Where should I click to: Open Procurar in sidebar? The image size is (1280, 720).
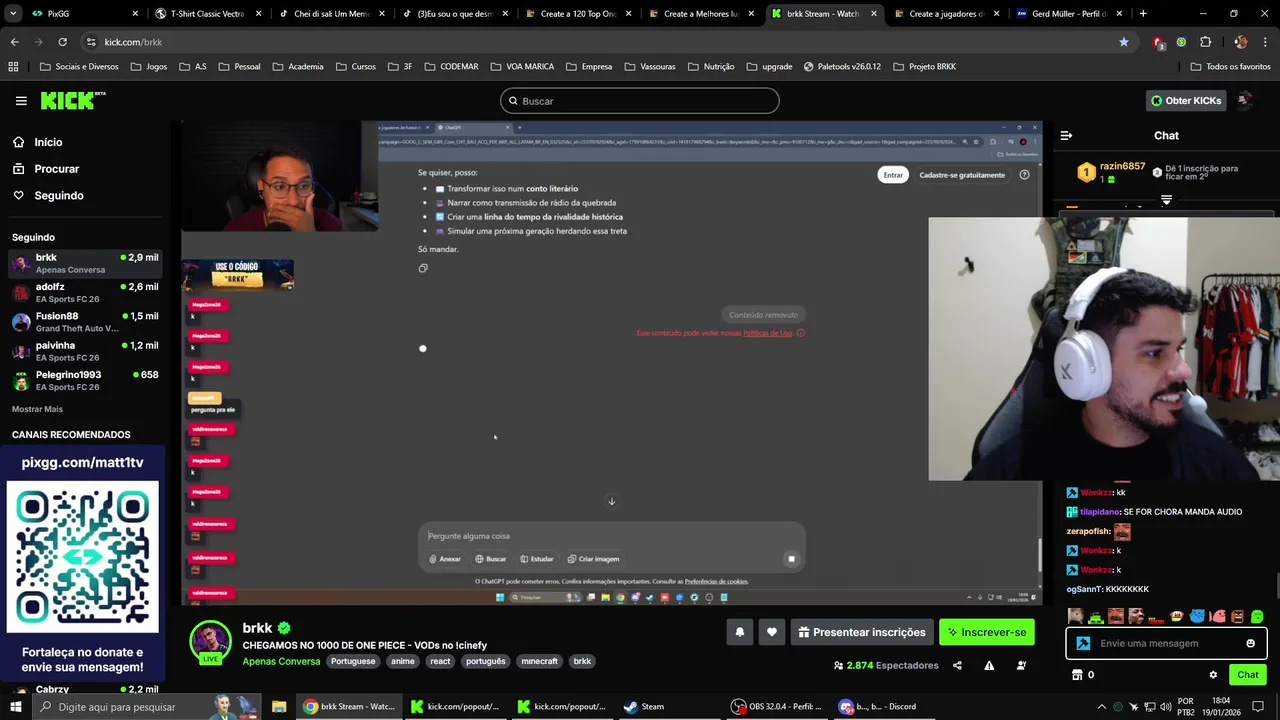tap(56, 169)
